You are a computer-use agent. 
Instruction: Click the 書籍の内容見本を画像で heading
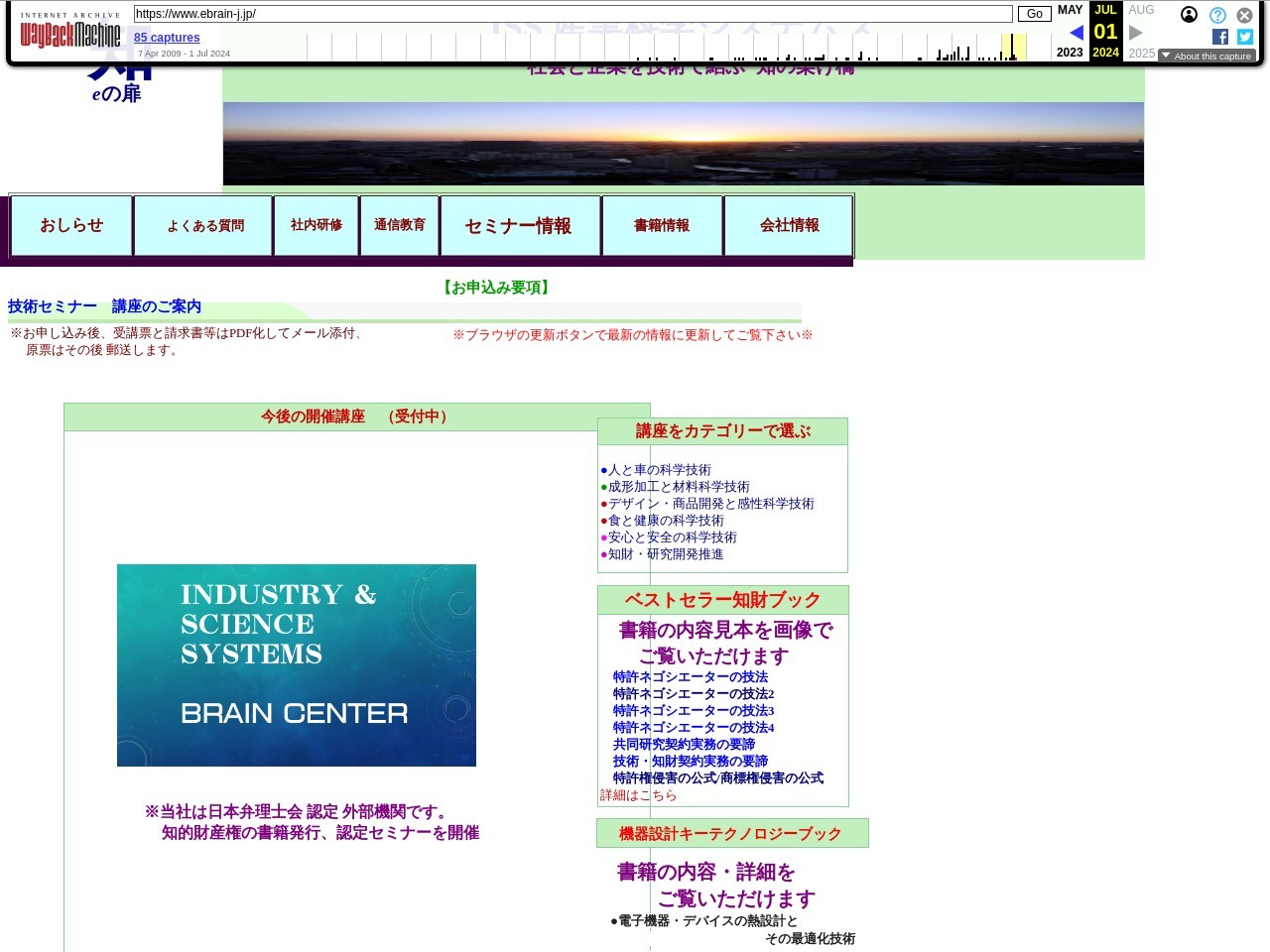[725, 630]
